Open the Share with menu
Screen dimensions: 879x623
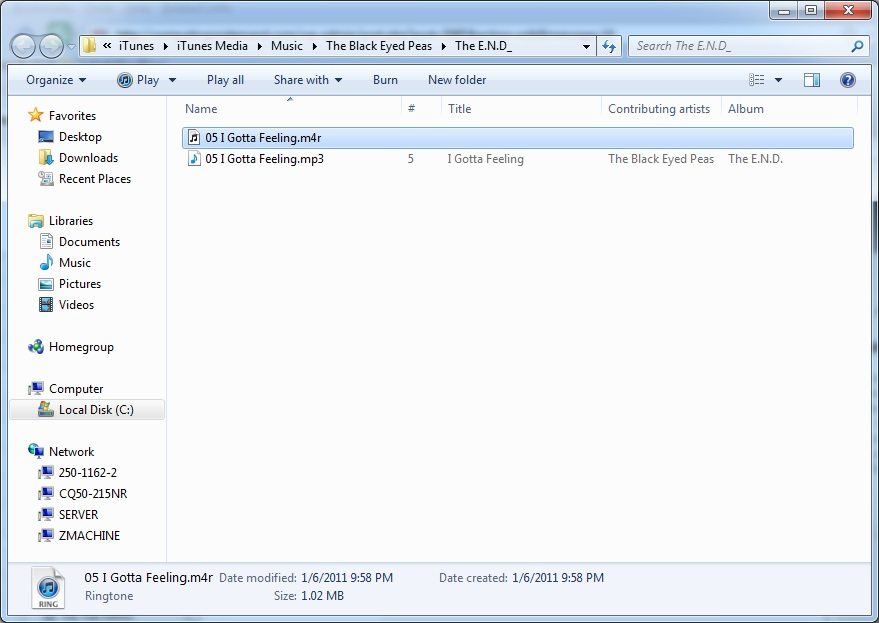pyautogui.click(x=308, y=80)
